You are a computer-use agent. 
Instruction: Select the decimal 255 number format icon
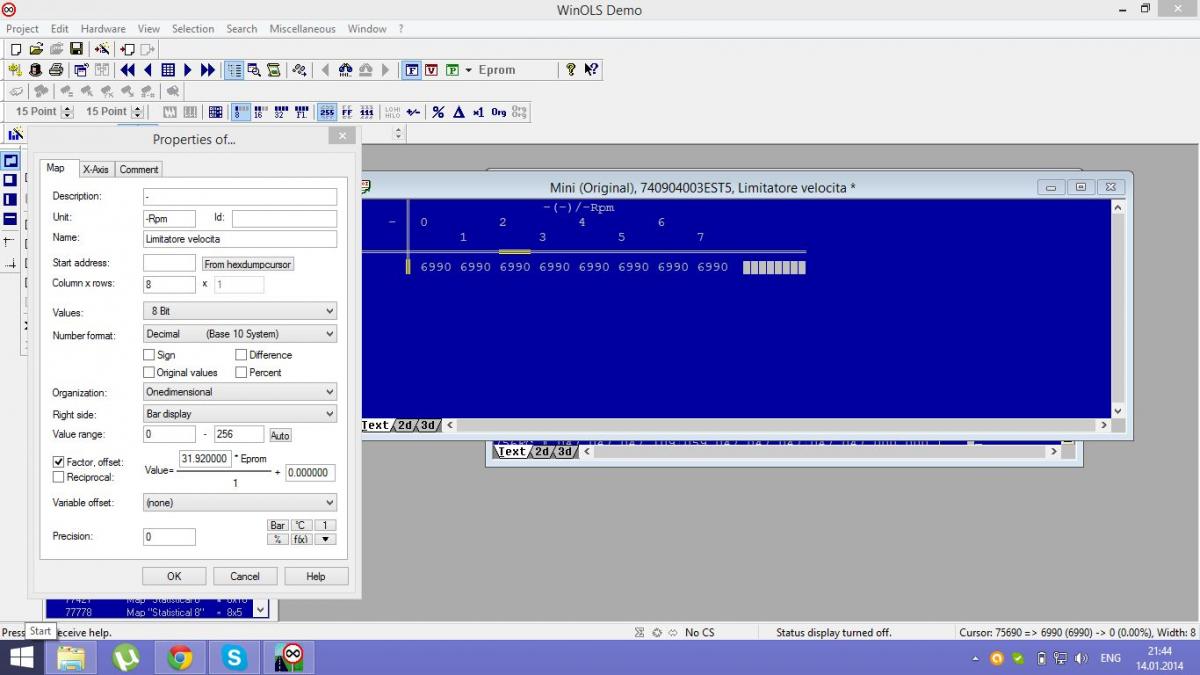tap(327, 112)
